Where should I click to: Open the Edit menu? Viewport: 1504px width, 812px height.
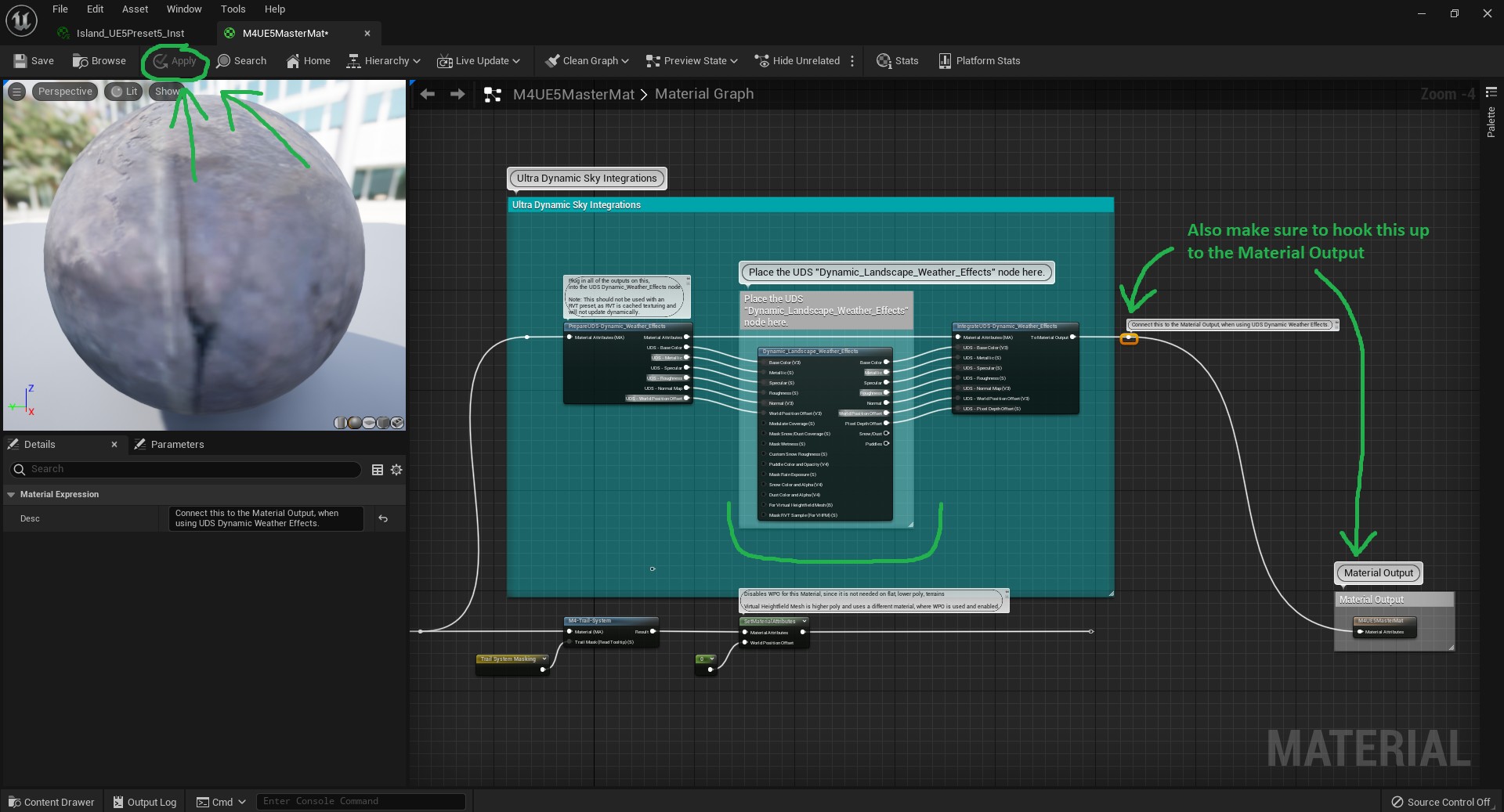pos(95,9)
